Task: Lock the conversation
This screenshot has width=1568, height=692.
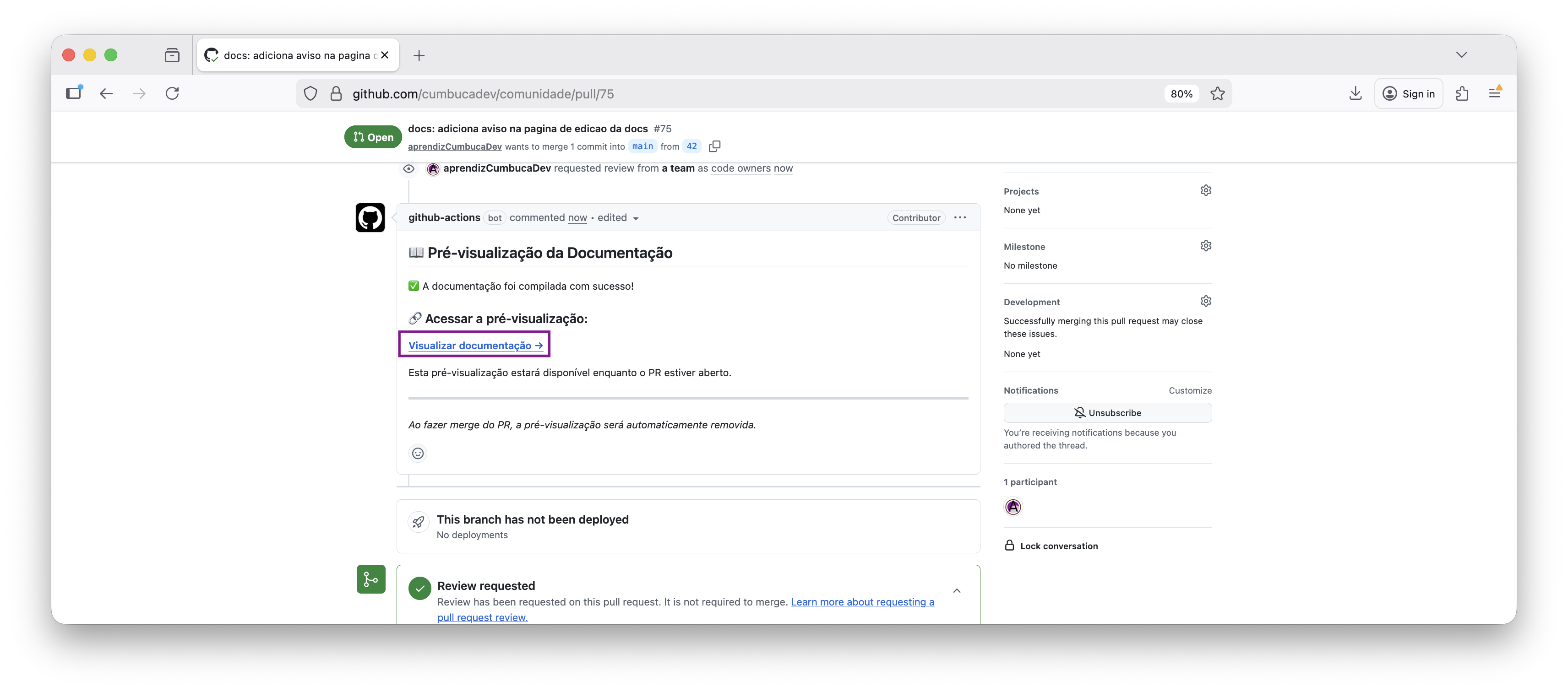Action: tap(1051, 546)
